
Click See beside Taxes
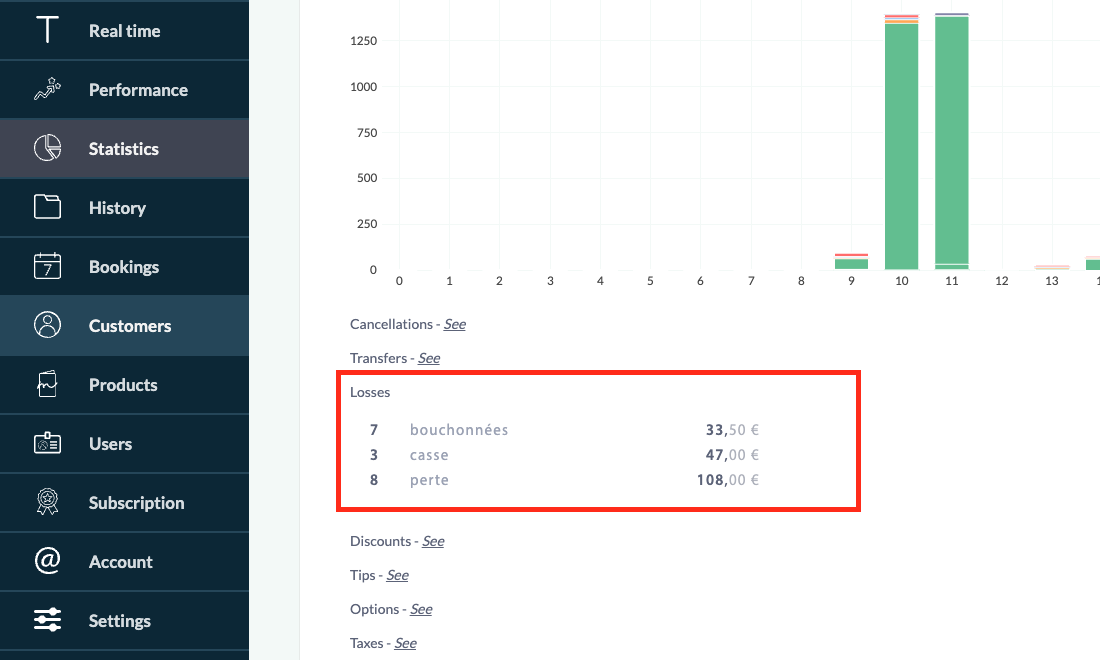(405, 643)
